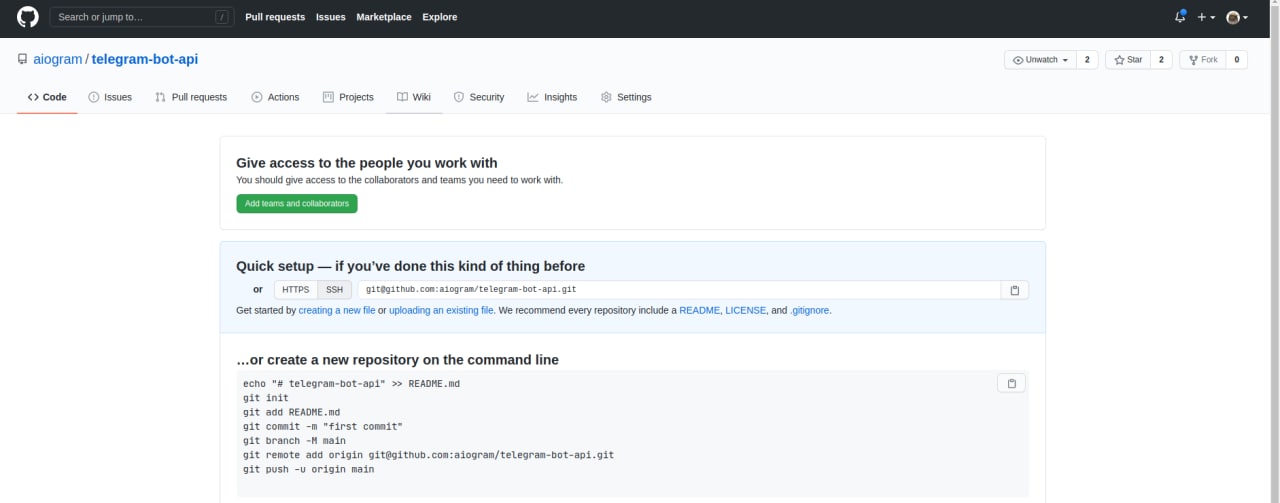
Task: Open Marketplace in top navigation
Action: (x=384, y=17)
